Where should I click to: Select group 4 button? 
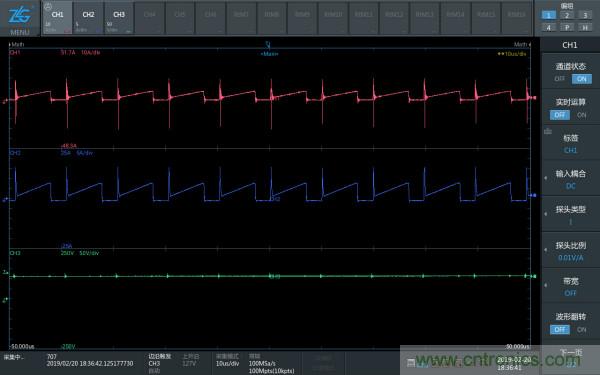549,28
